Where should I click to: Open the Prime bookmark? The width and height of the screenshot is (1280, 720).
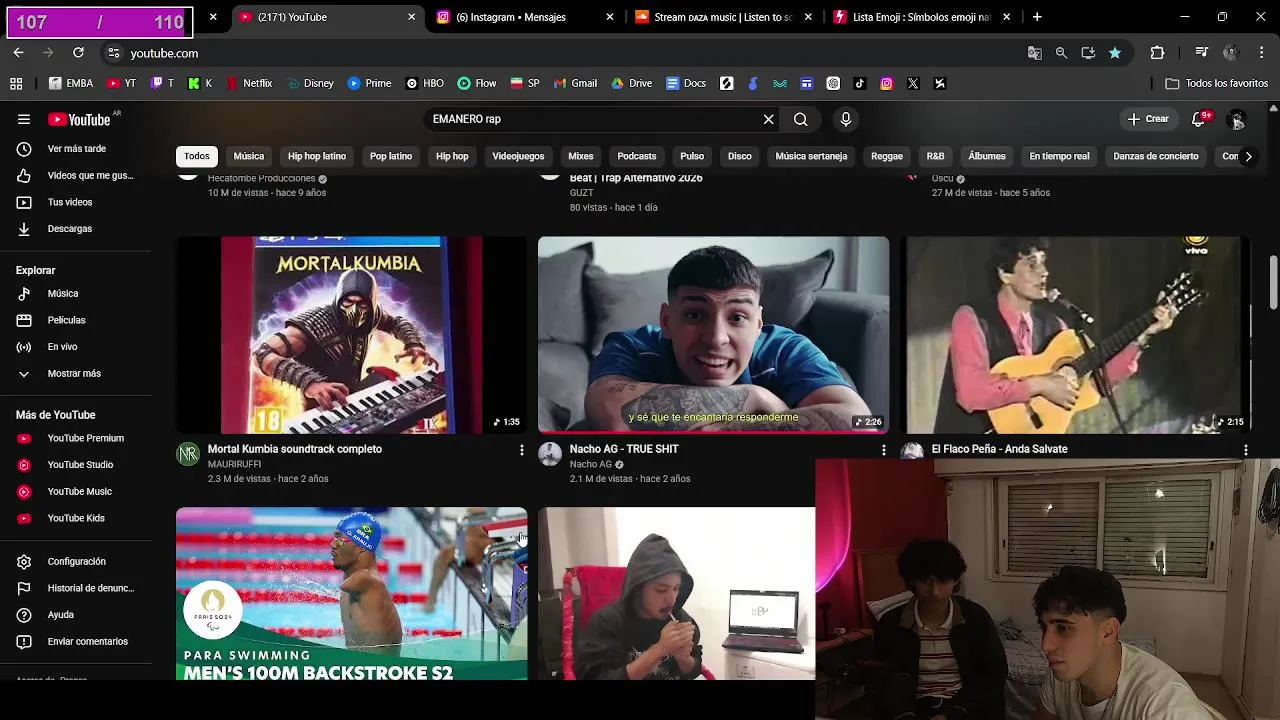369,84
